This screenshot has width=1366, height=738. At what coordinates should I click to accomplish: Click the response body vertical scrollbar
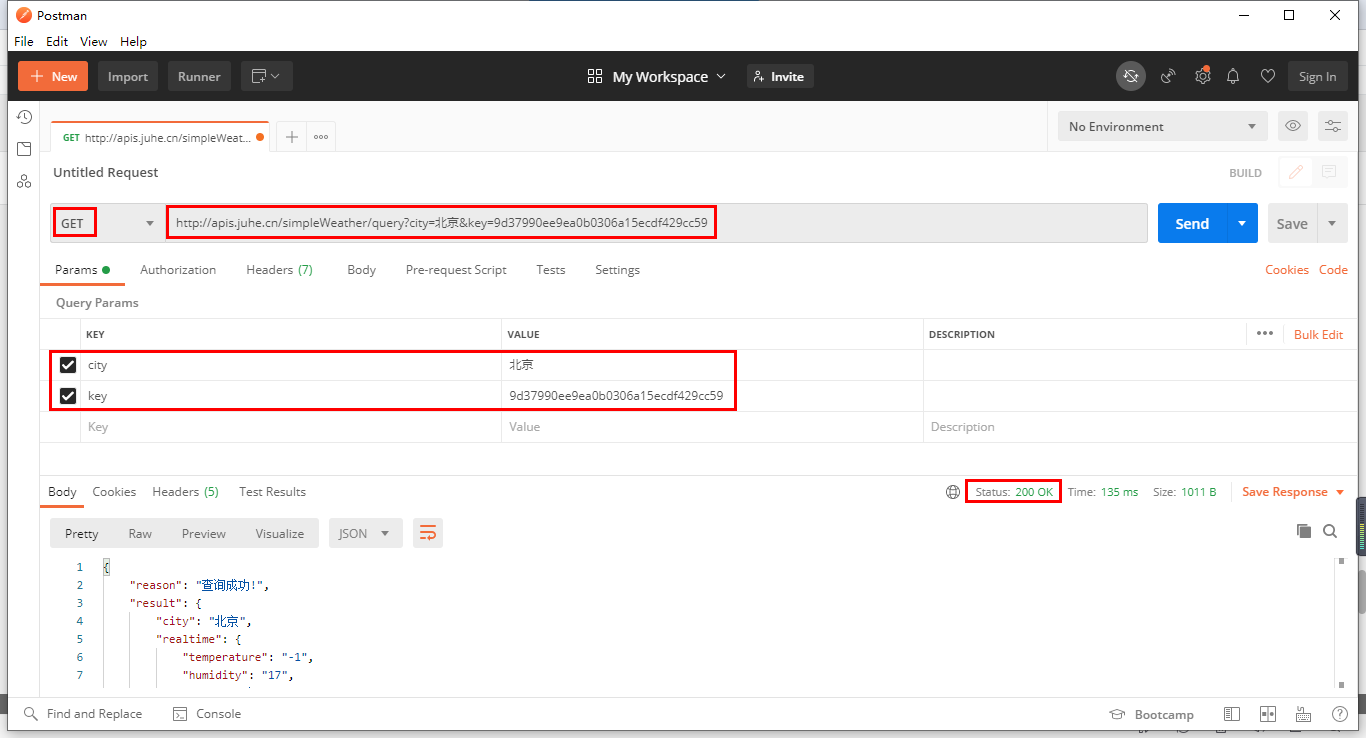[1340, 622]
